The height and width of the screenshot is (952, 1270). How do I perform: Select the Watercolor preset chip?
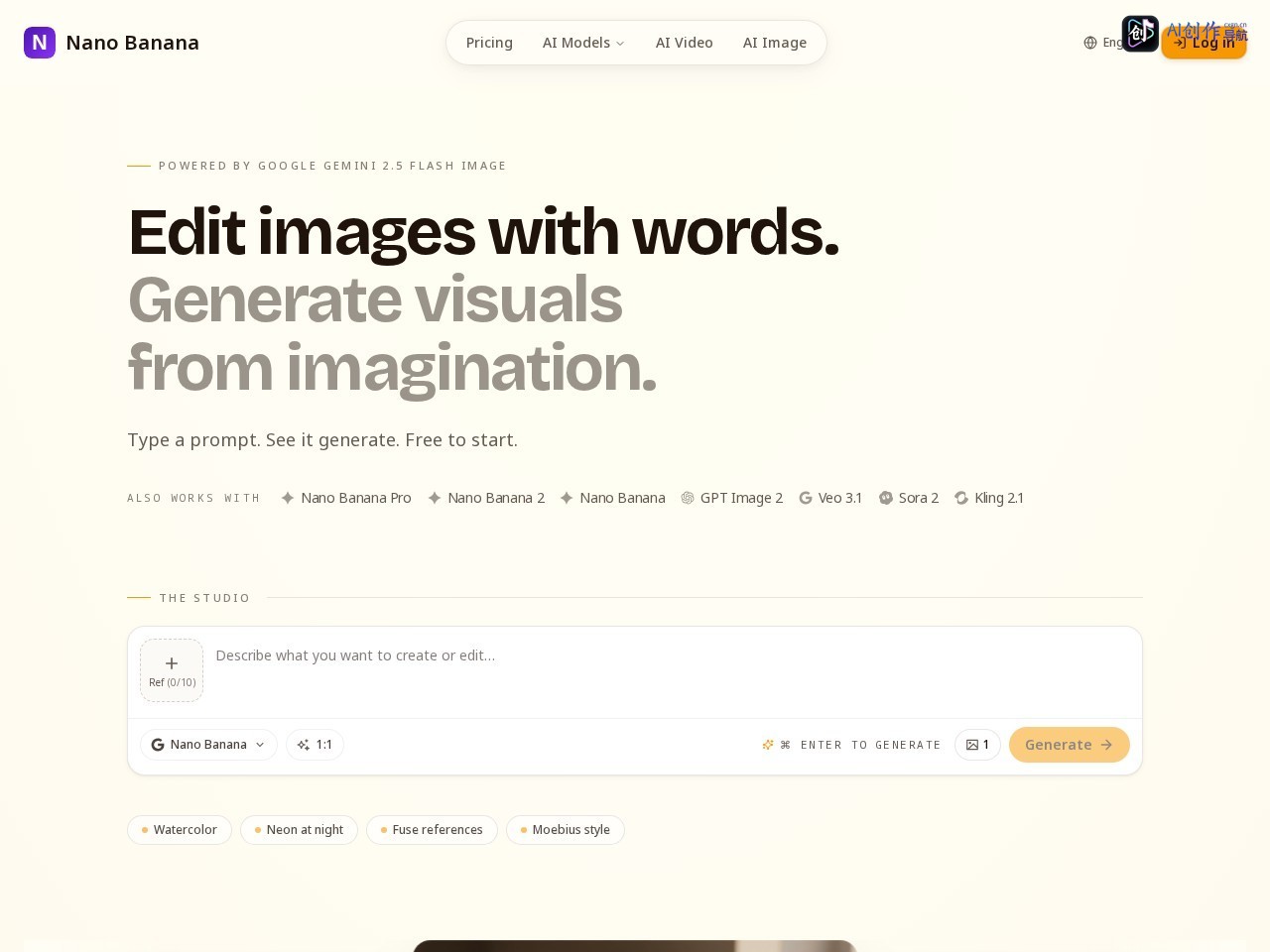pos(180,830)
